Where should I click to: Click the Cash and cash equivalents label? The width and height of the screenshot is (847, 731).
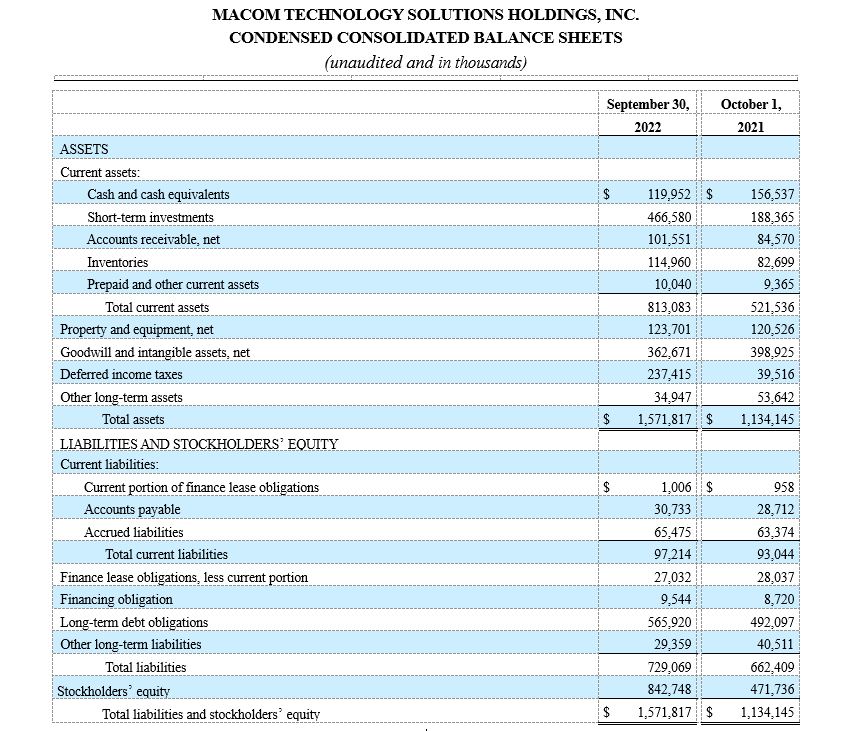tap(158, 195)
